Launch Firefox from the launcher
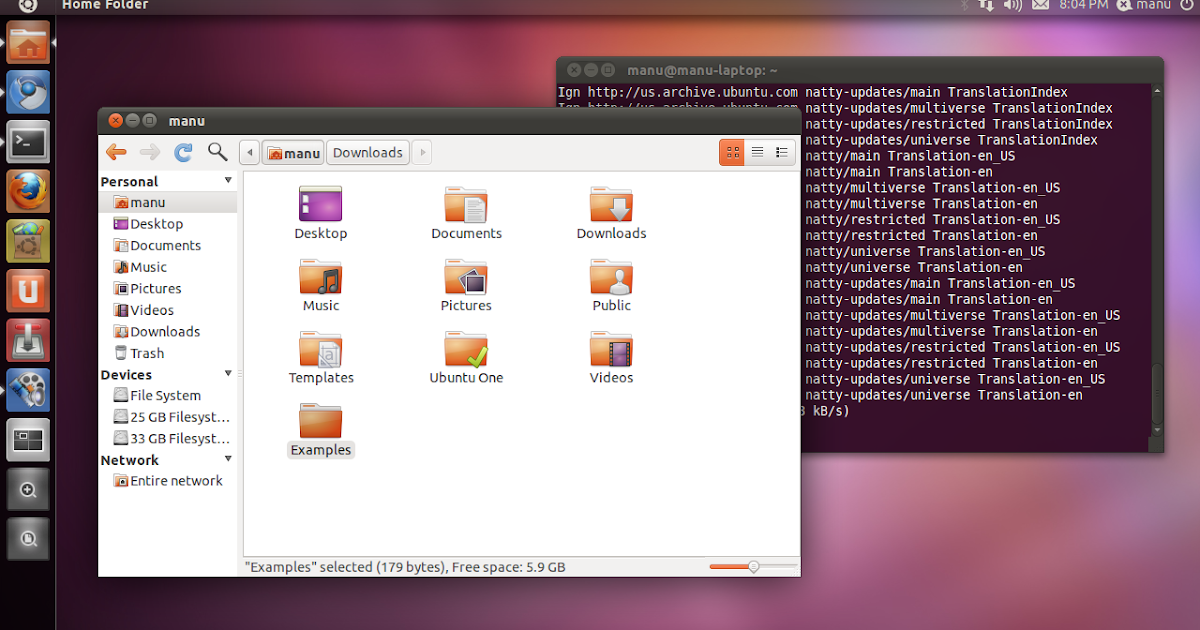 click(x=28, y=191)
